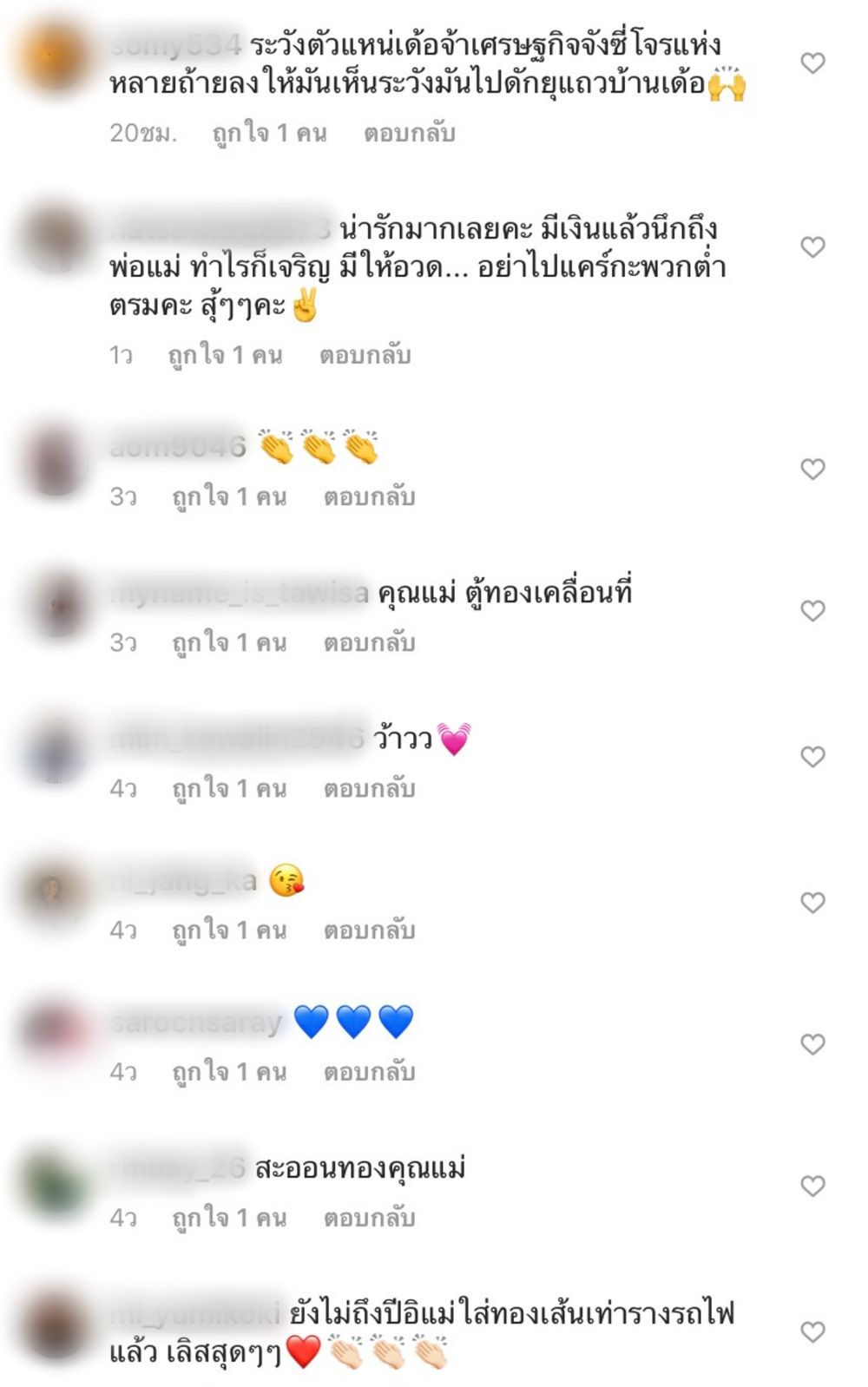Like the three blue hearts comment
The height and width of the screenshot is (1387, 868).
[812, 1044]
